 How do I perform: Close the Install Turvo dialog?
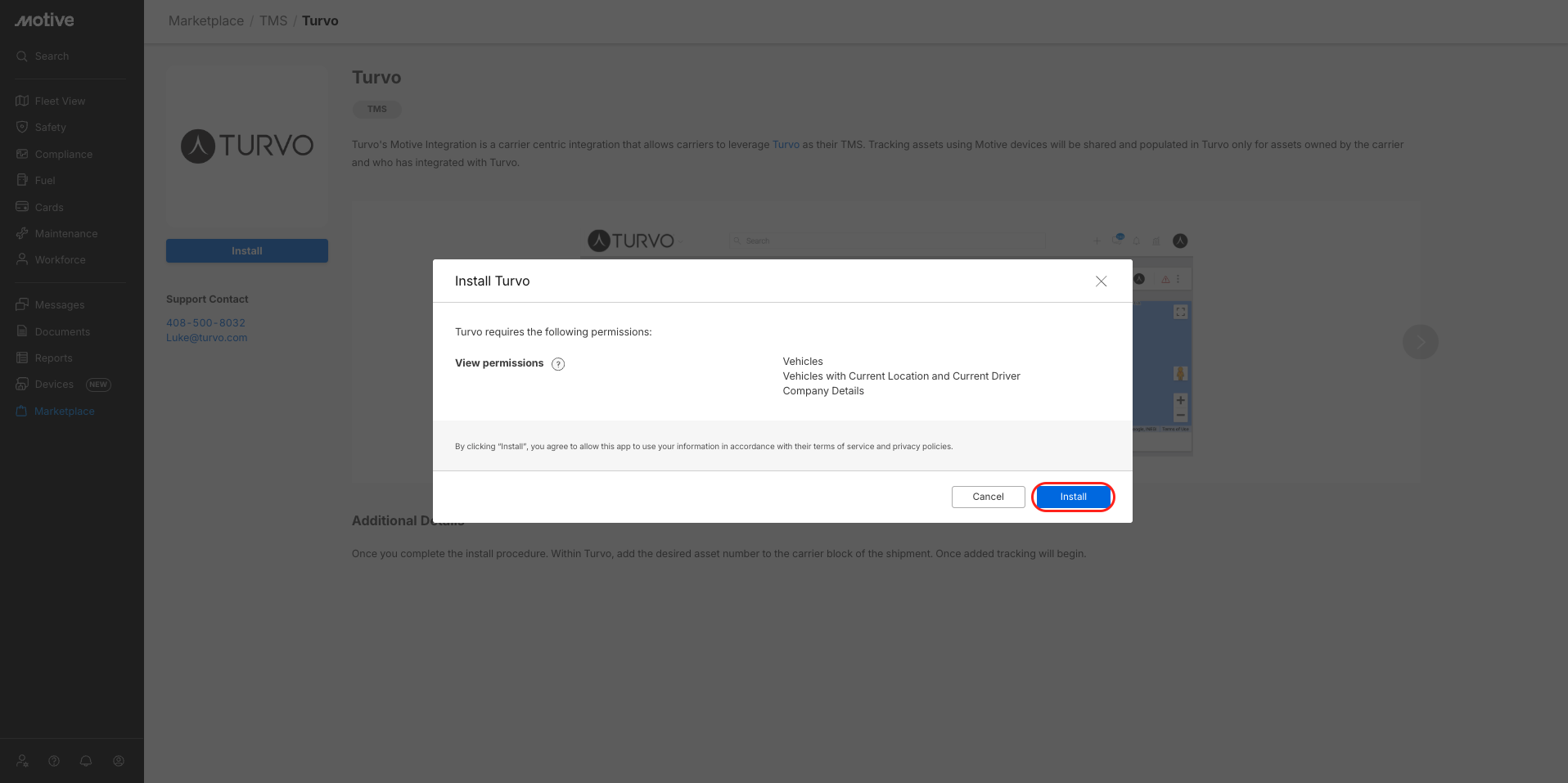(x=1102, y=281)
